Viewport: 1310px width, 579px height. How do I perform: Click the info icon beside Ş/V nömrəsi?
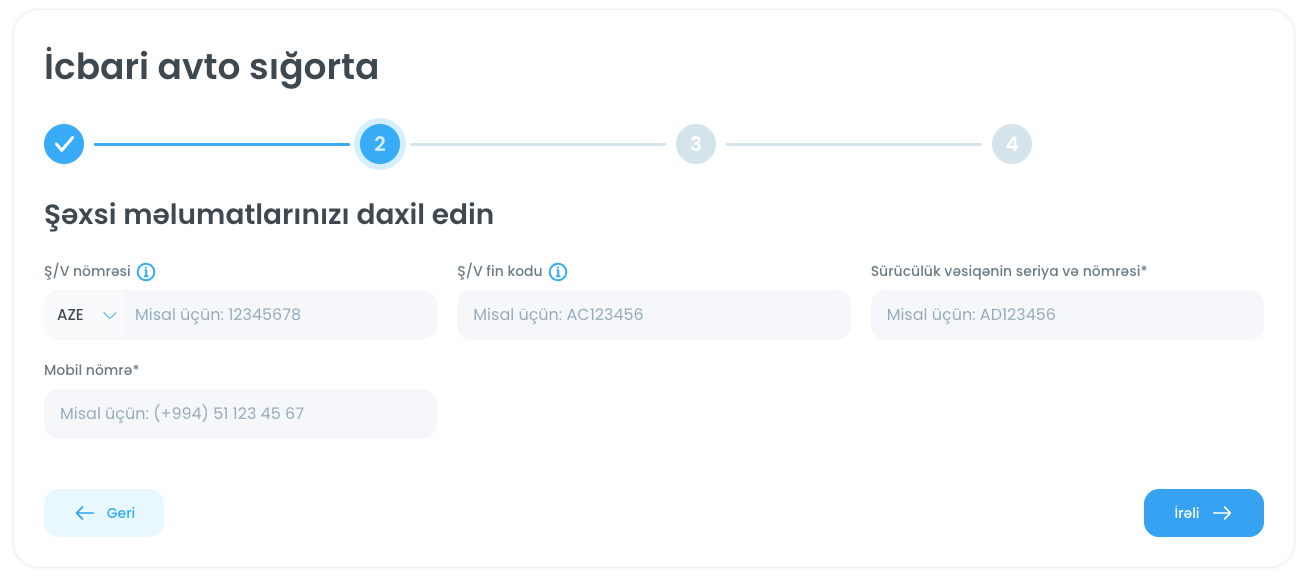tap(146, 272)
